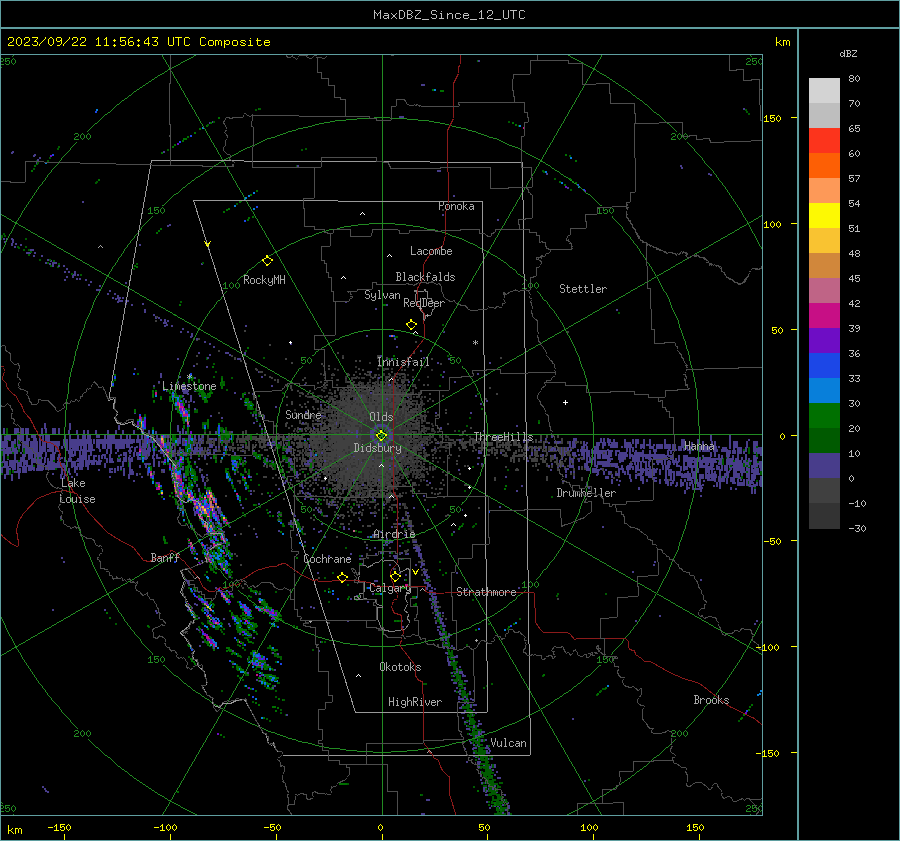Select the Lacombe label
900x841 pixels.
pyautogui.click(x=431, y=251)
